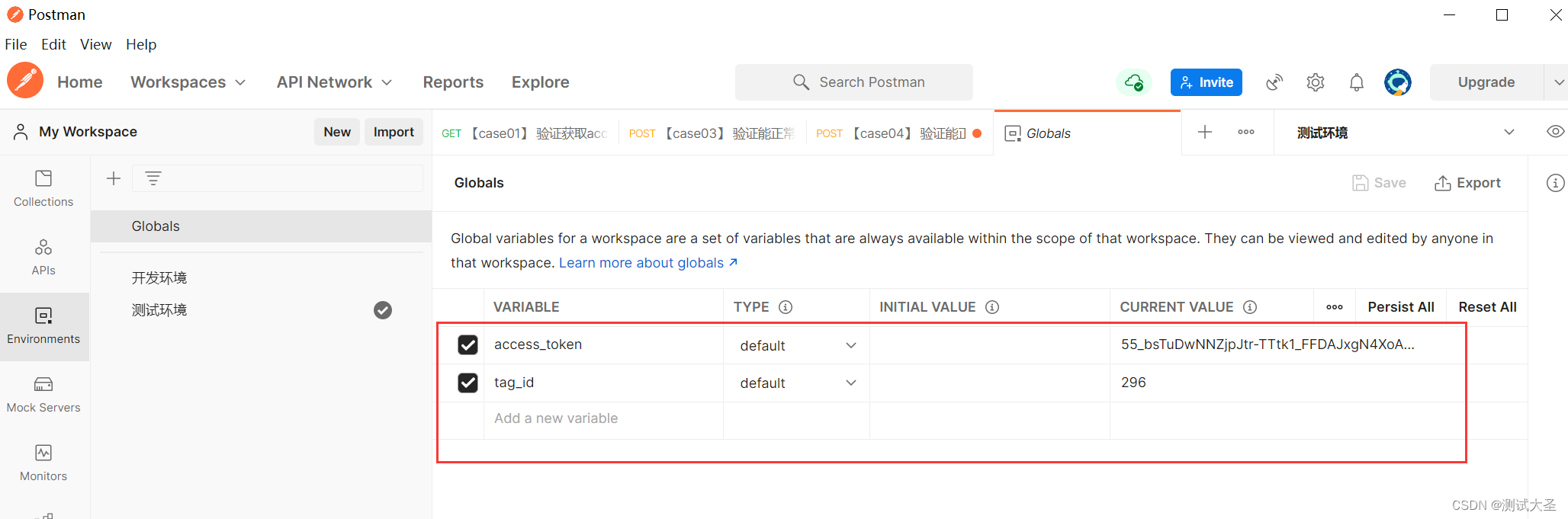Uncheck the tag_id variable checkbox
Viewport: 1568px width, 519px height.
click(468, 383)
